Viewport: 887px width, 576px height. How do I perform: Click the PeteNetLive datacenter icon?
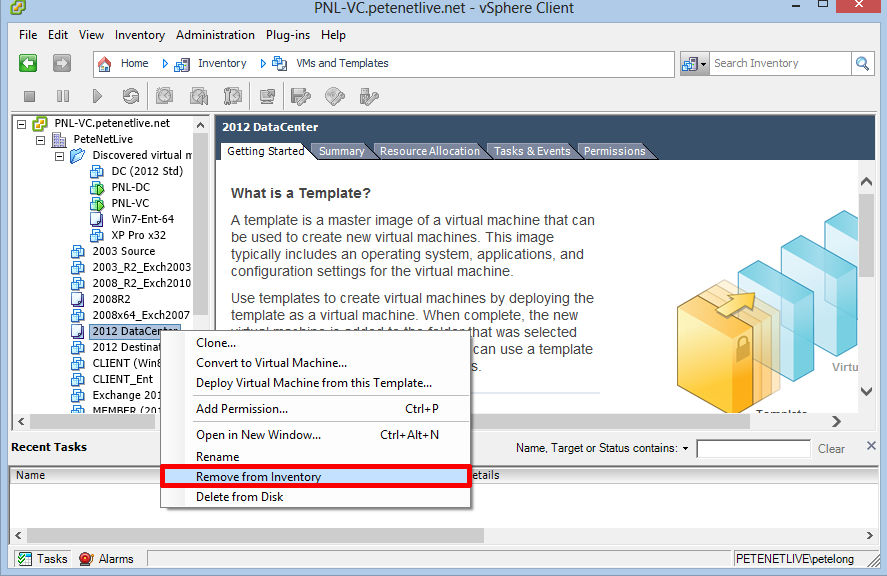tap(59, 139)
